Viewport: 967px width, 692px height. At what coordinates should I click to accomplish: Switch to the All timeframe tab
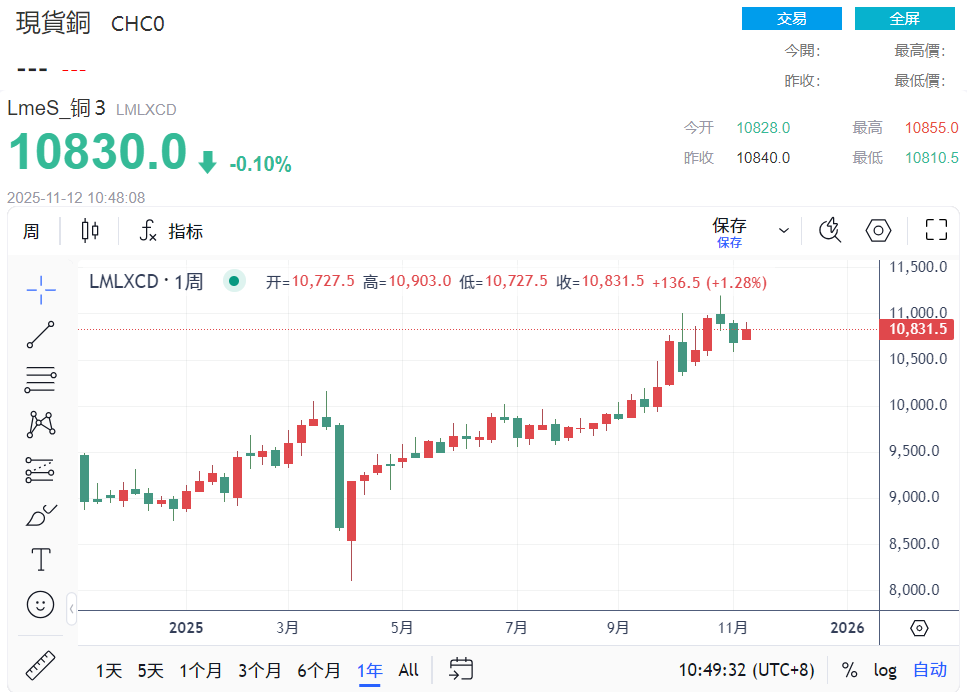pos(408,670)
